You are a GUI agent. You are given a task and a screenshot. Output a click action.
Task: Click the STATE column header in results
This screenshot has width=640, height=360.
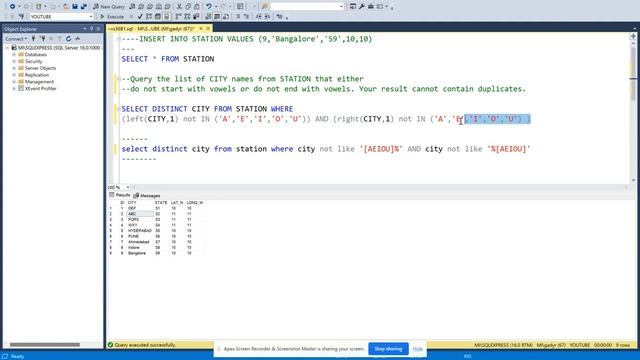[x=161, y=202]
